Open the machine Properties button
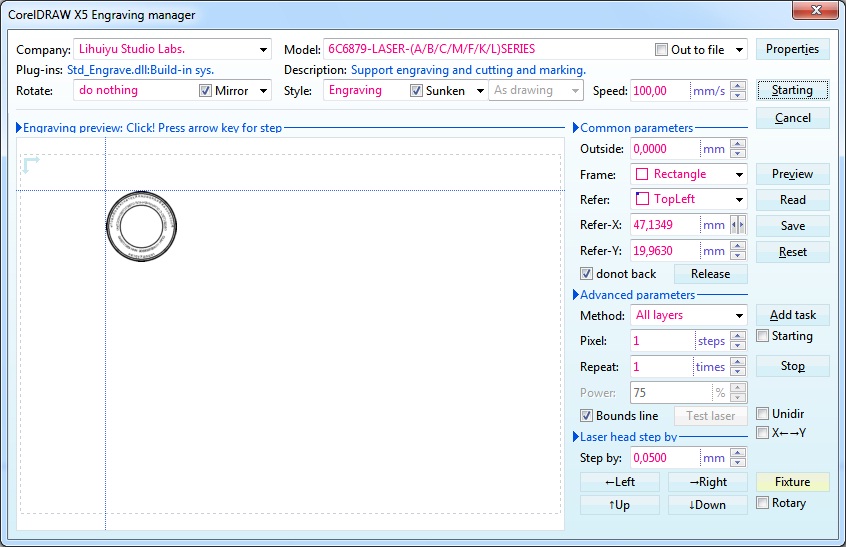Viewport: 846px width, 547px height. (x=792, y=49)
